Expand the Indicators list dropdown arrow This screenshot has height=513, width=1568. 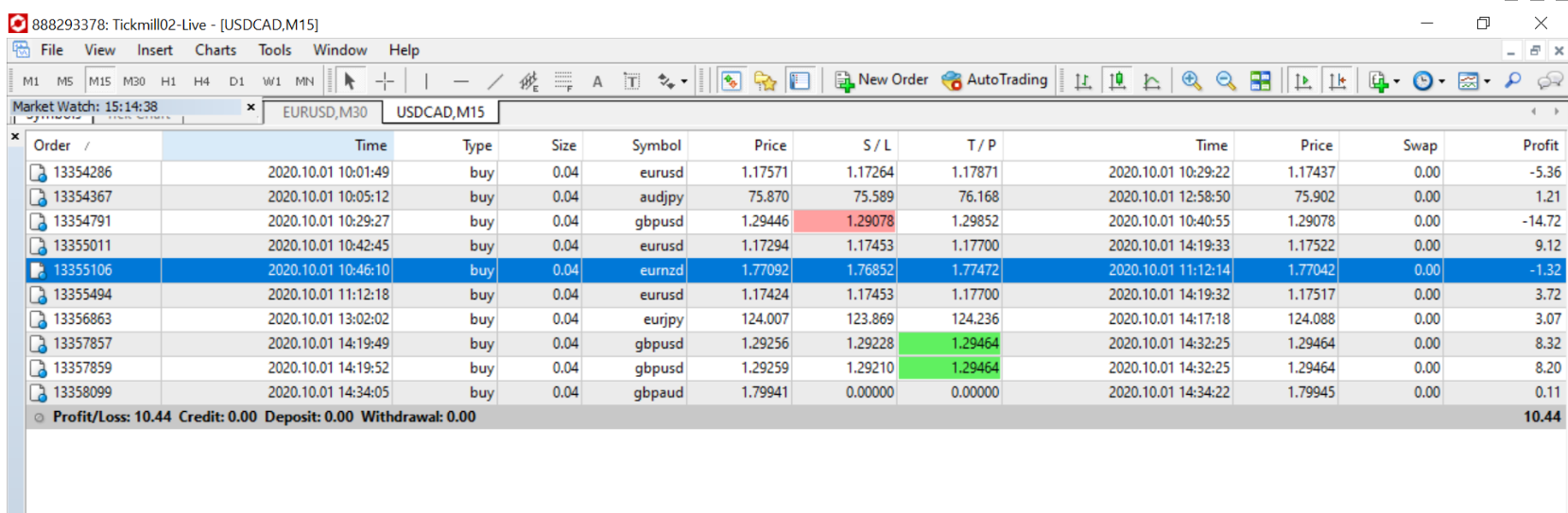tap(1397, 81)
